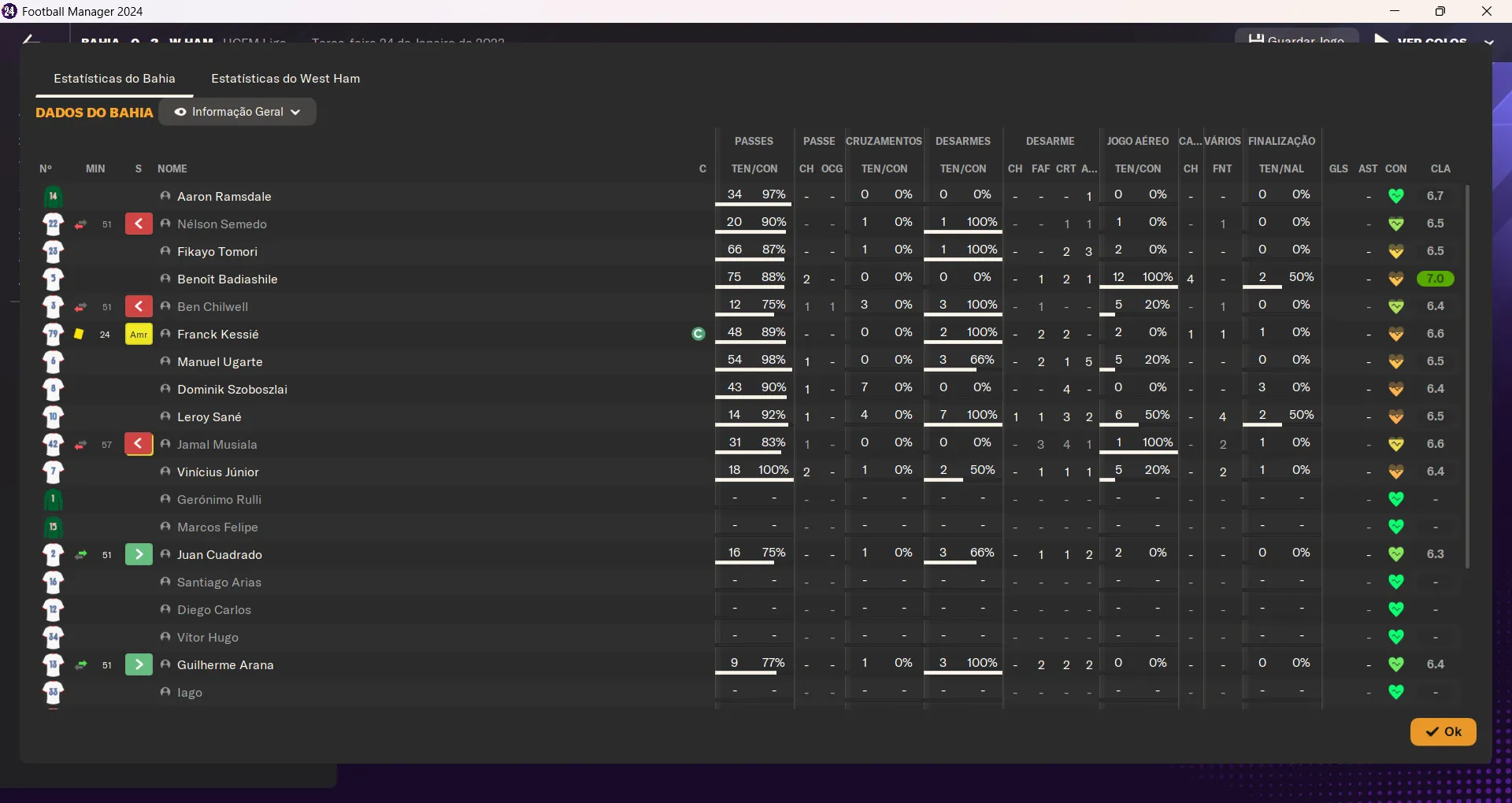
Task: Click Gerónimo Rulli's green goalkeeper shirt icon
Action: [x=53, y=499]
